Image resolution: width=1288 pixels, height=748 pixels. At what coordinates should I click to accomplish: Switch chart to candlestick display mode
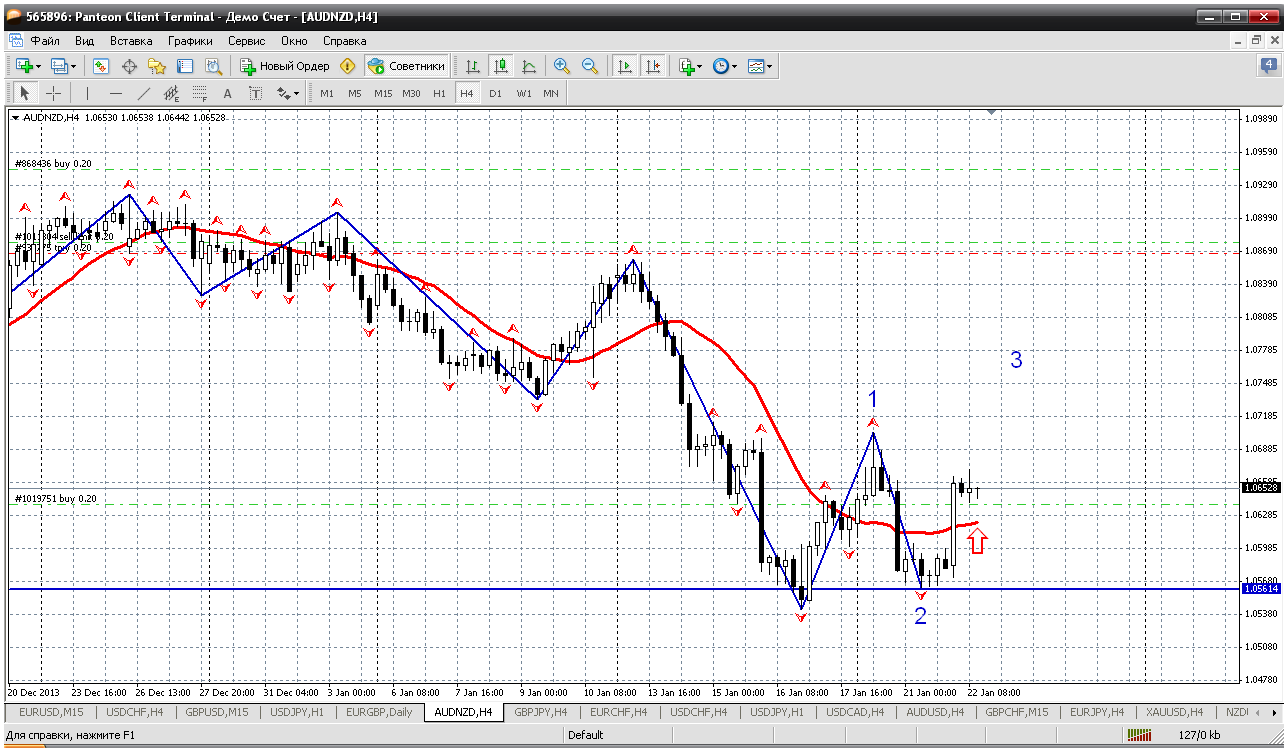(x=501, y=66)
